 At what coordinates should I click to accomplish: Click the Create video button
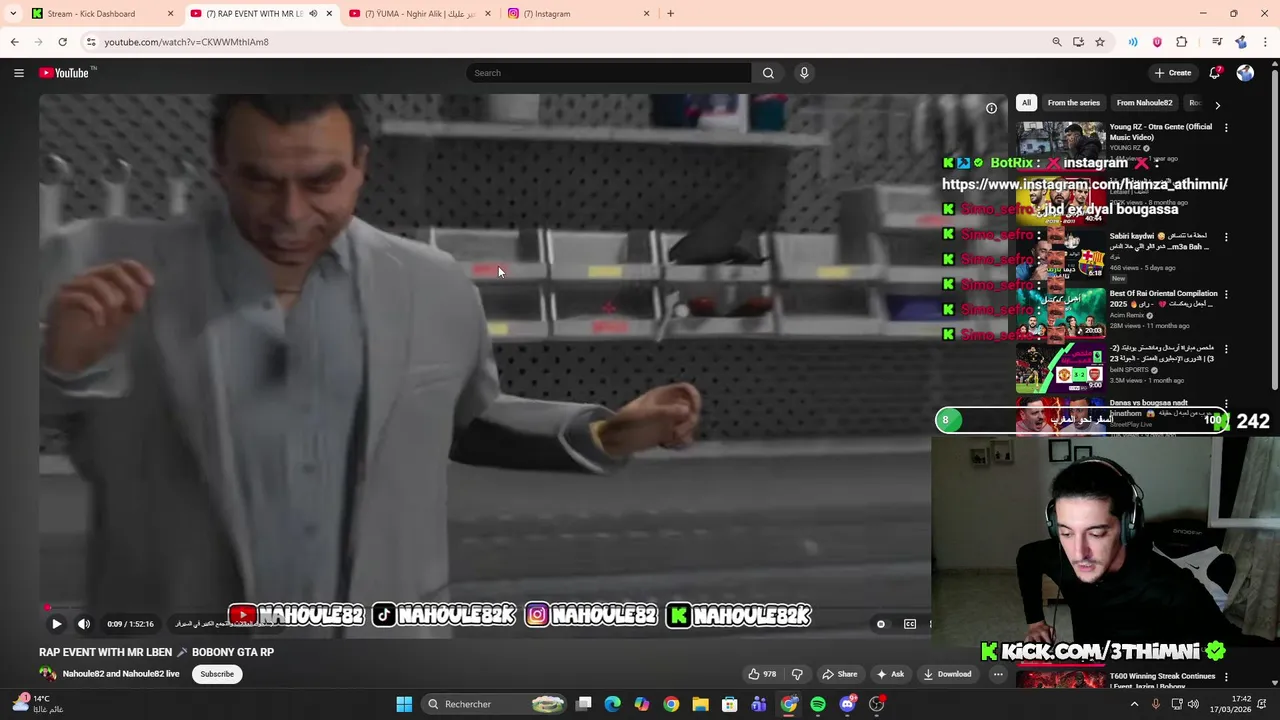[x=1173, y=73]
